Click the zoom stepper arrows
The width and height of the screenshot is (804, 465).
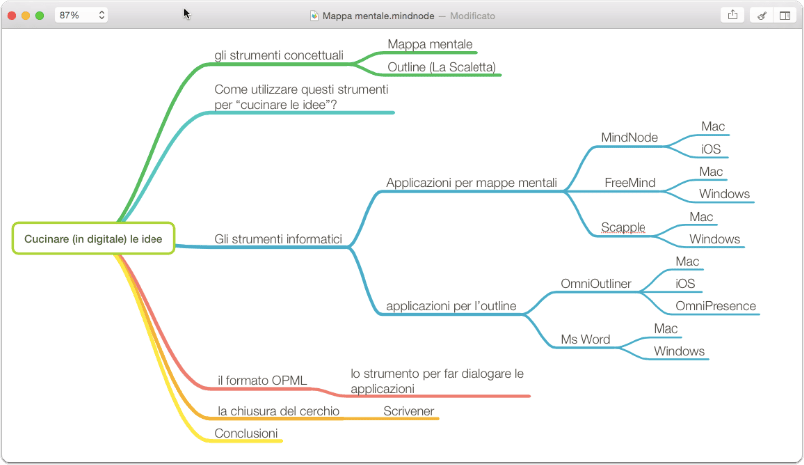click(x=102, y=15)
